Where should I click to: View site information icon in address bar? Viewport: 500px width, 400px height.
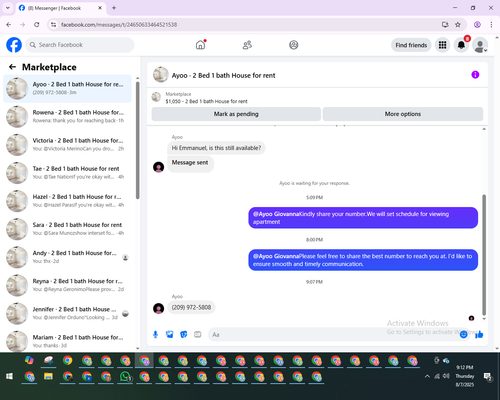pos(53,25)
